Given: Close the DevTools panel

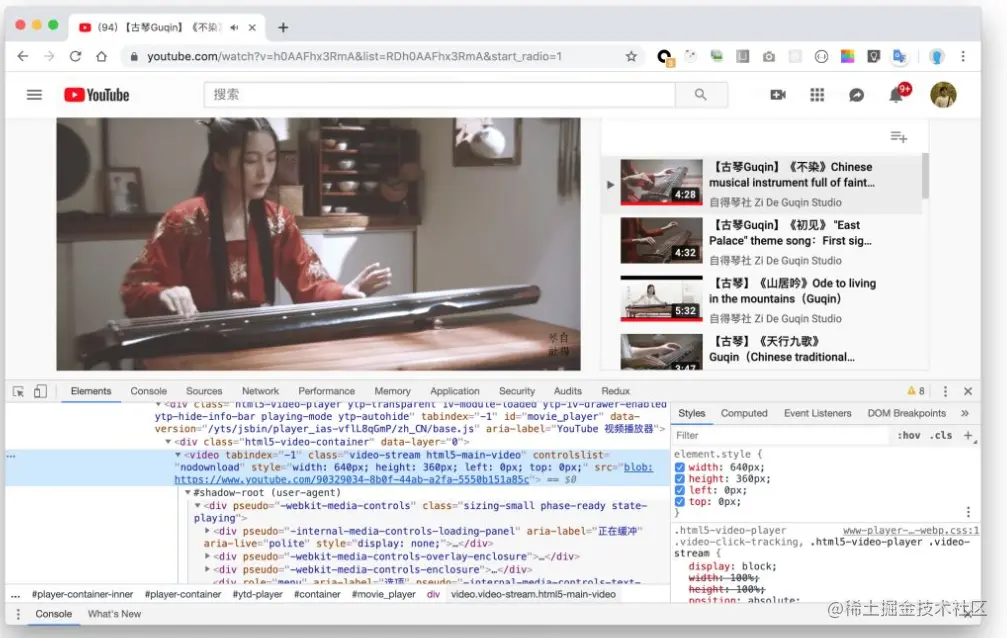Looking at the screenshot, I should pos(968,391).
